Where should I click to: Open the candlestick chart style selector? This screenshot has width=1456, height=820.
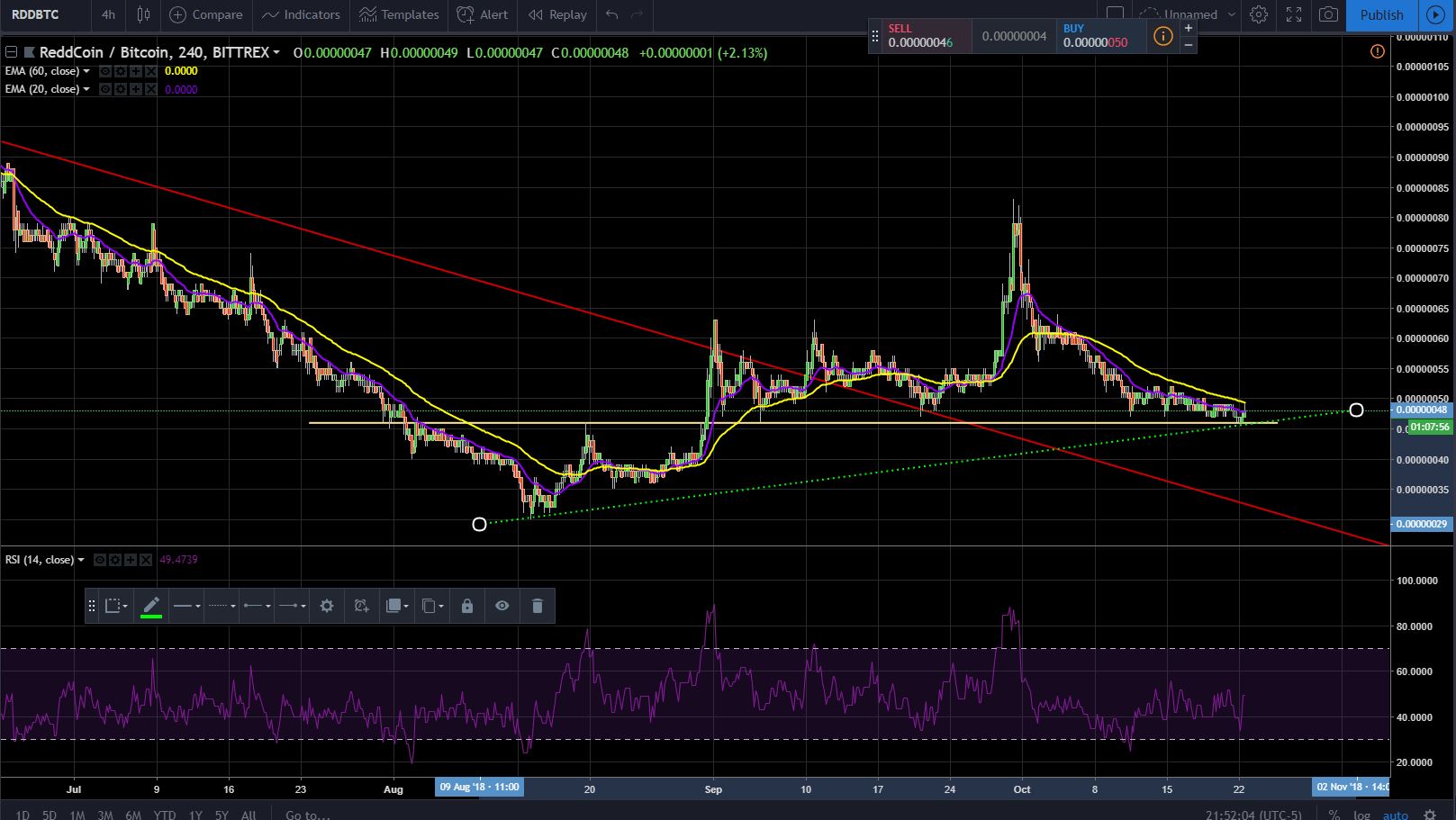143,14
